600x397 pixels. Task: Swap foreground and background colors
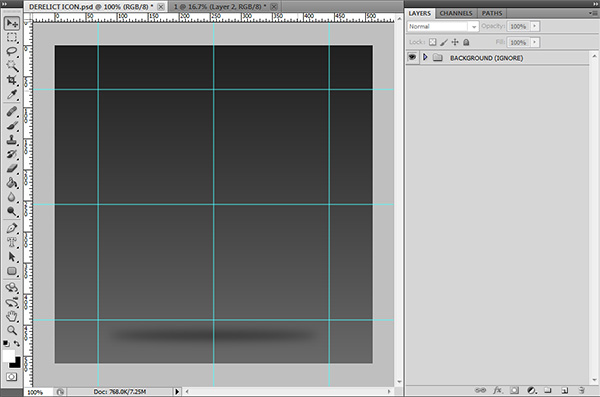point(17,343)
